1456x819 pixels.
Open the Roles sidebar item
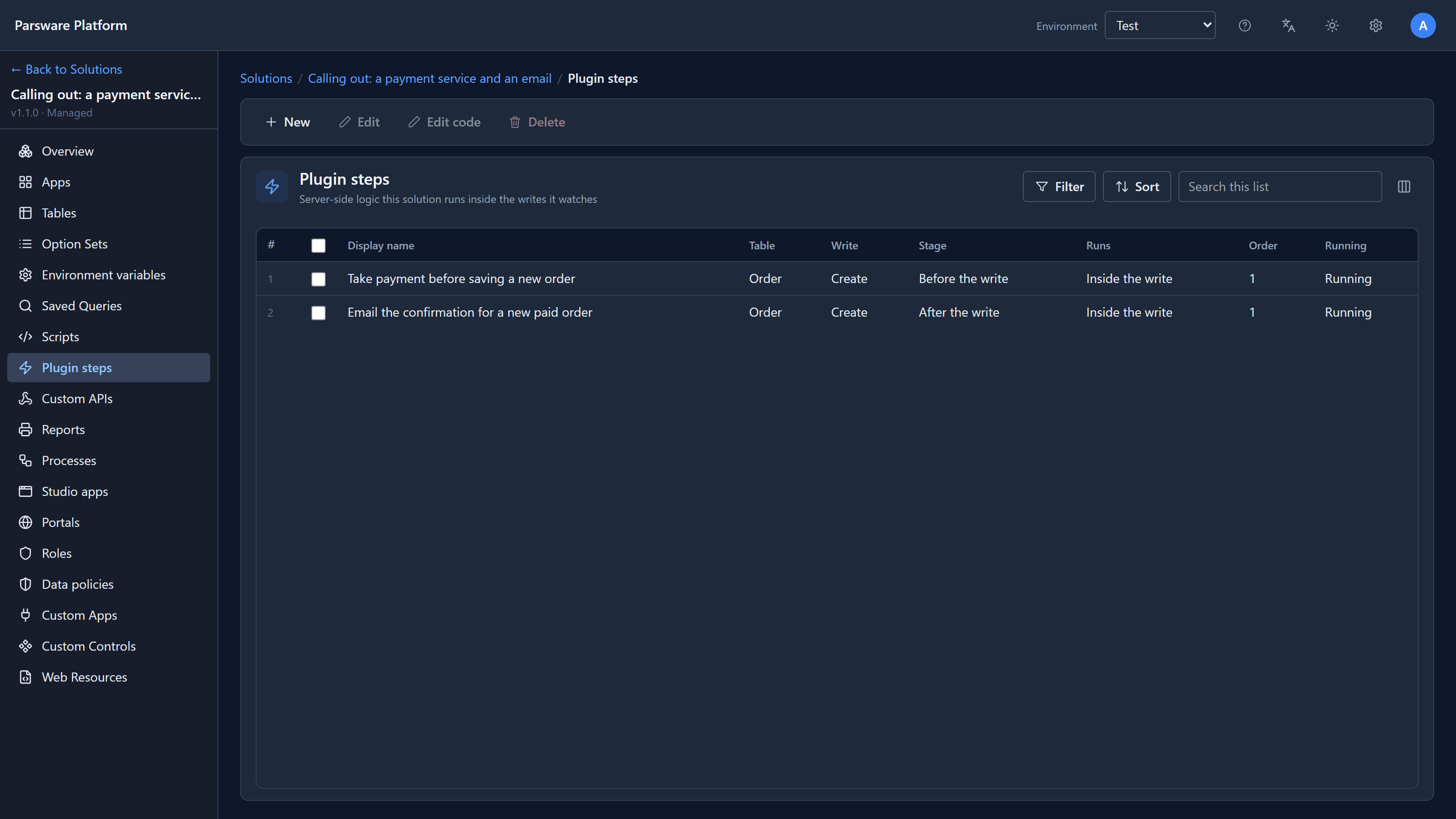(x=109, y=553)
